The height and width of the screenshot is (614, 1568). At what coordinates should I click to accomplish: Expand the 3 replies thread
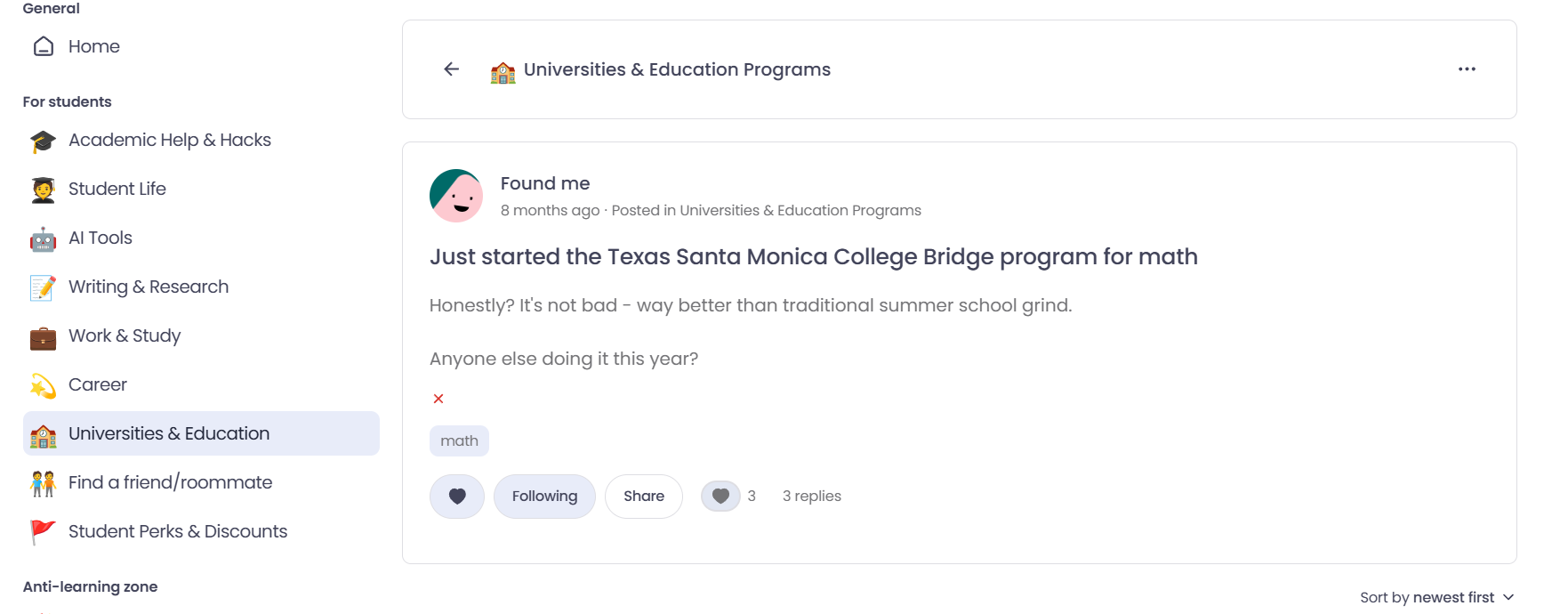click(x=811, y=496)
